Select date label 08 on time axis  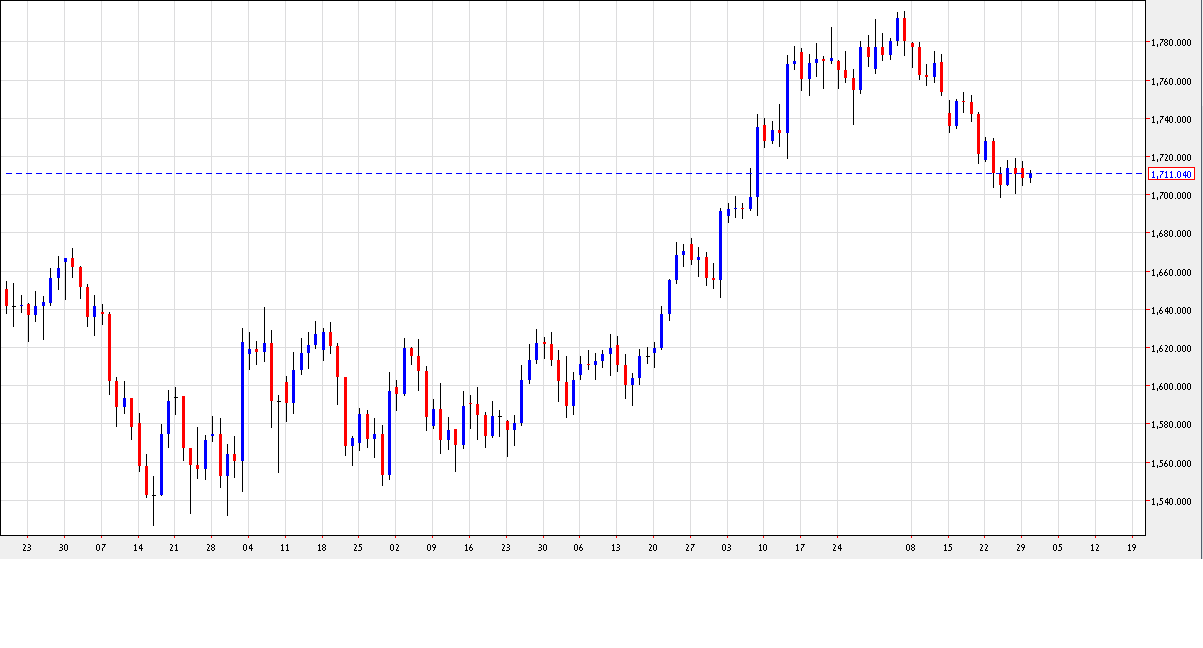(x=910, y=547)
